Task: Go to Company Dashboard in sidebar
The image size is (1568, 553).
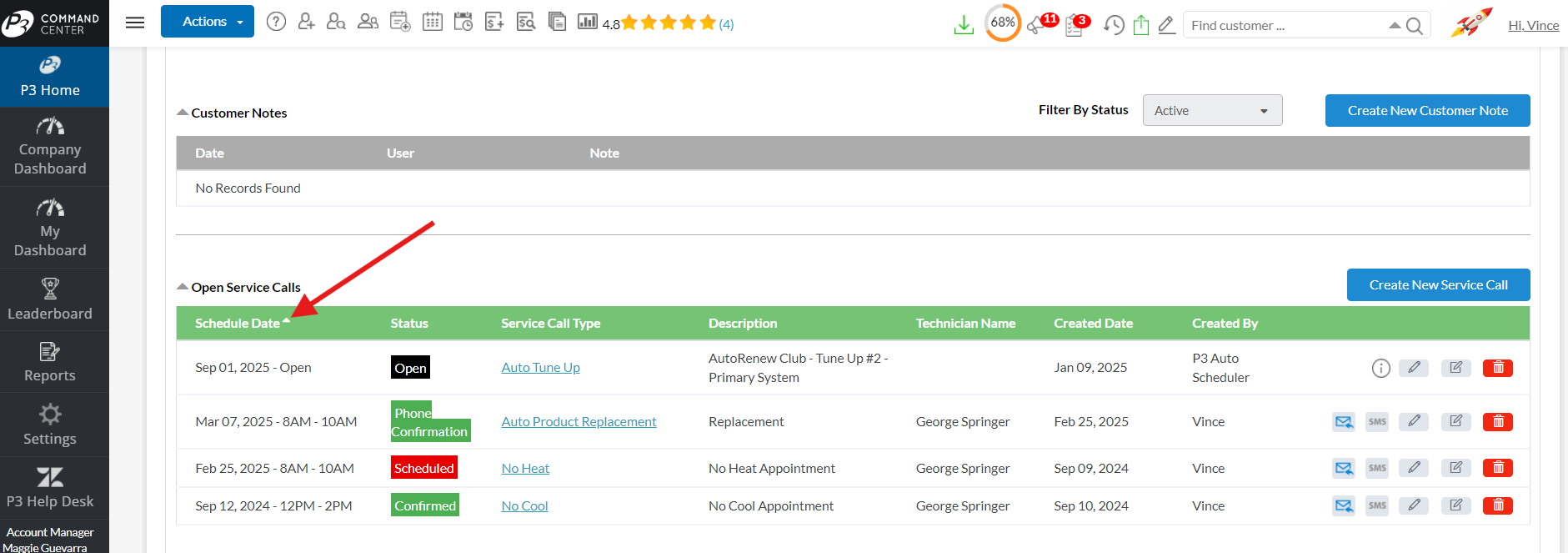Action: (x=50, y=148)
